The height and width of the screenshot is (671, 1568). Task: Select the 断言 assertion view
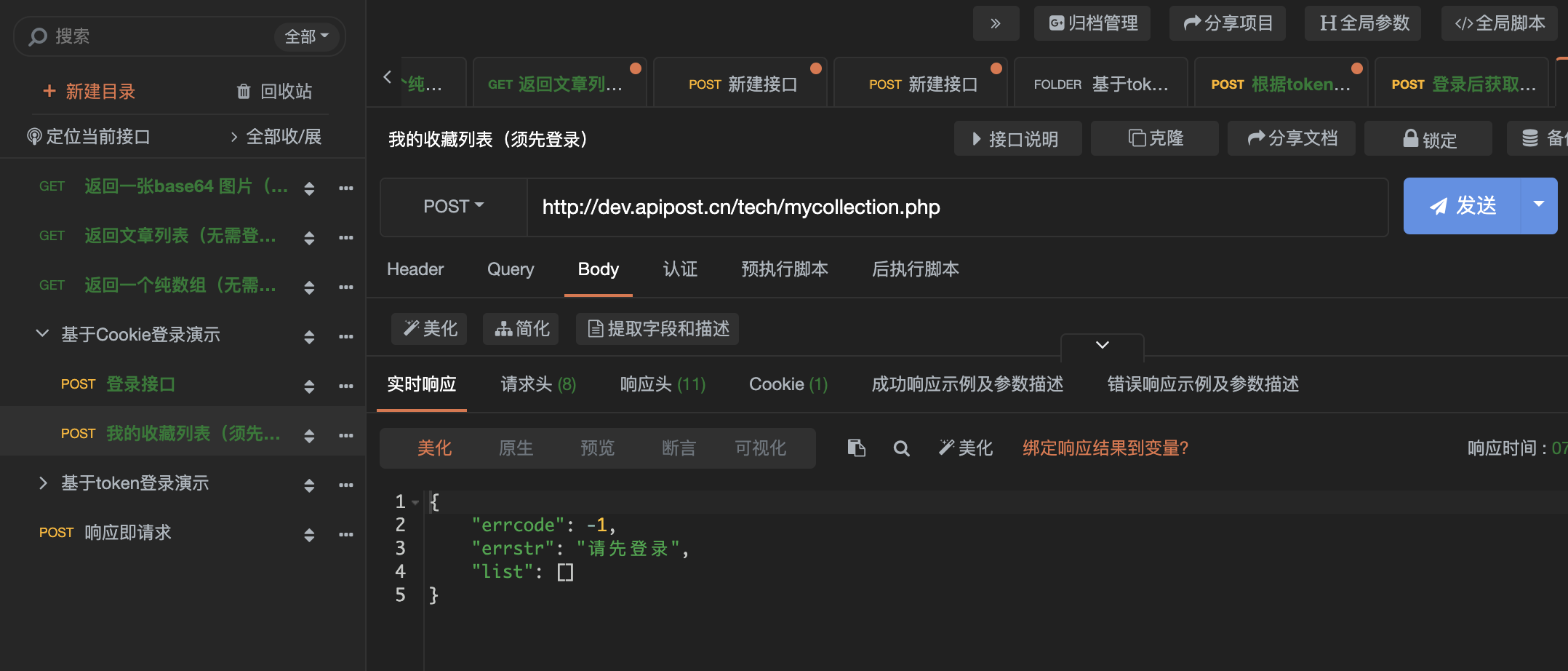[679, 448]
